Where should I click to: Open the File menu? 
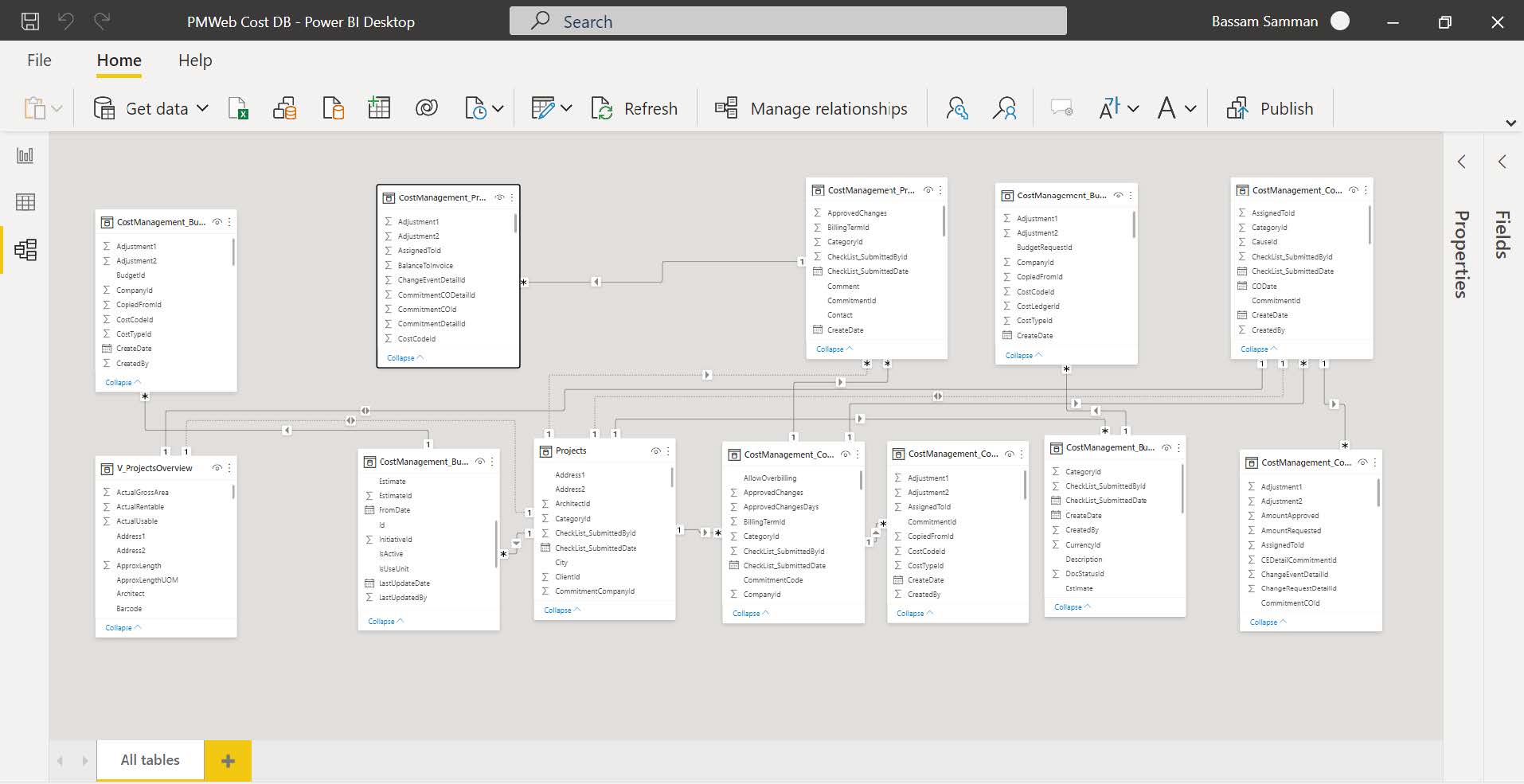[39, 60]
